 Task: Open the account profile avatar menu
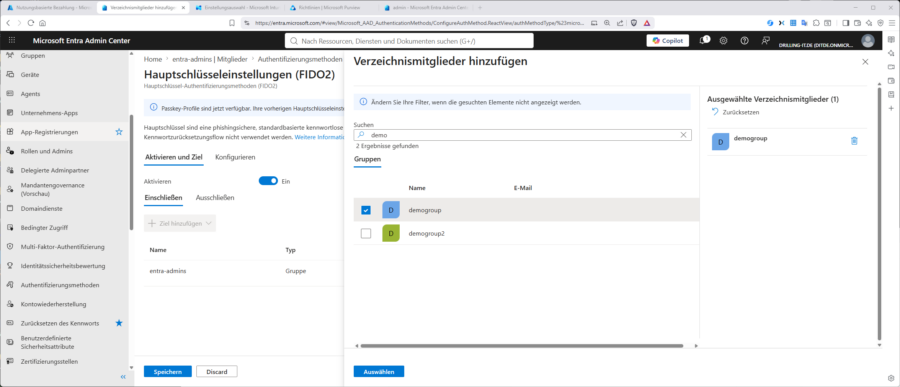click(x=868, y=41)
